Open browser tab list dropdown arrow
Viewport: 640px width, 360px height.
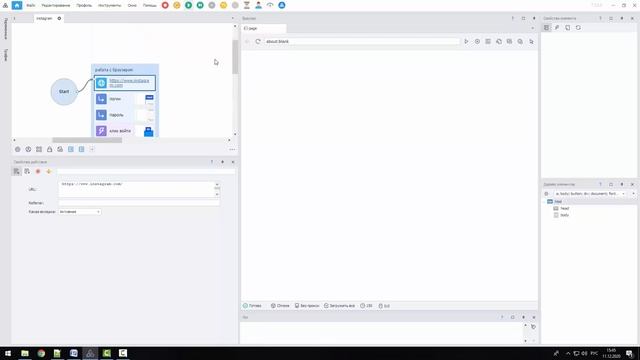[x=533, y=28]
